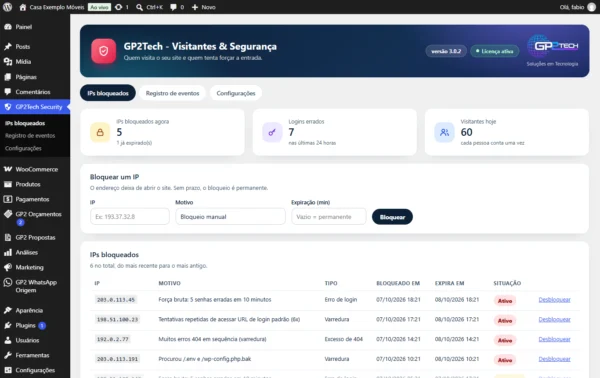
Task: Click the Erro de login type cell
Action: click(341, 300)
